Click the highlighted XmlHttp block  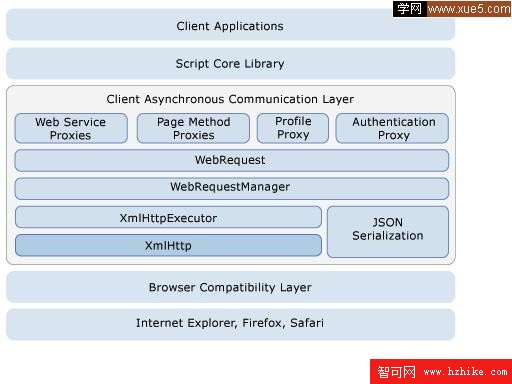[168, 245]
